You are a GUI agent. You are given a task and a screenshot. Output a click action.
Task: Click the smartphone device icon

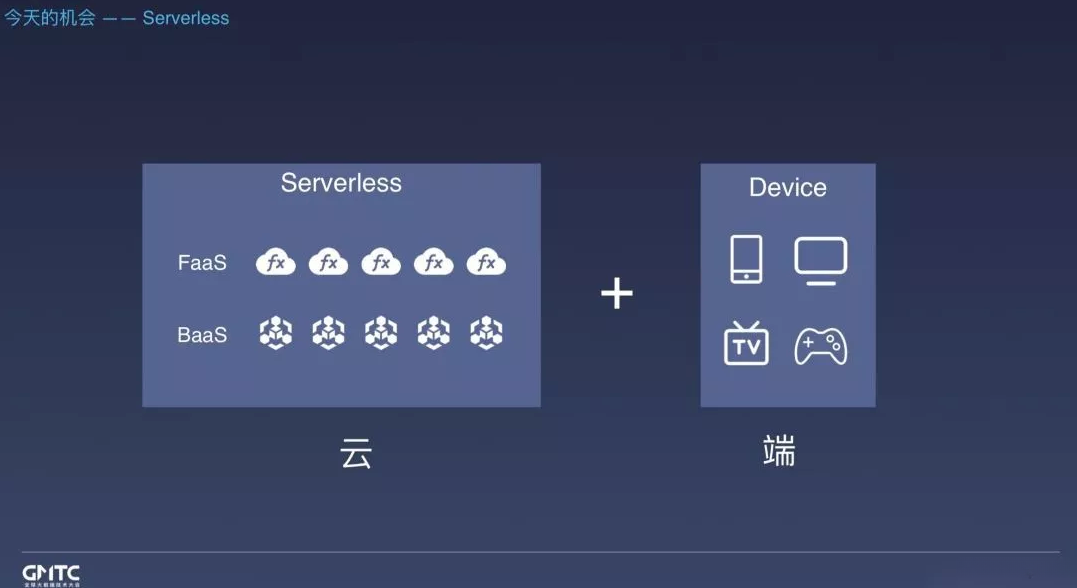[x=746, y=259]
